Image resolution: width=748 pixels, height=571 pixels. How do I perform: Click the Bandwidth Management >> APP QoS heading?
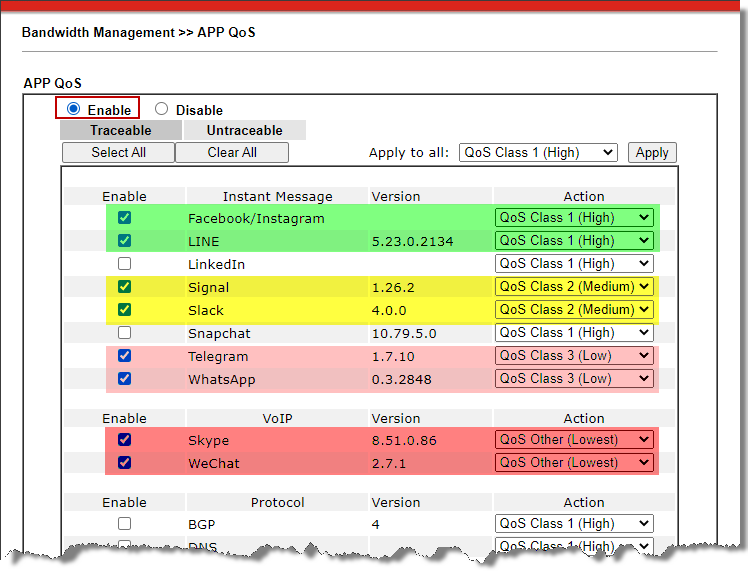tap(139, 32)
